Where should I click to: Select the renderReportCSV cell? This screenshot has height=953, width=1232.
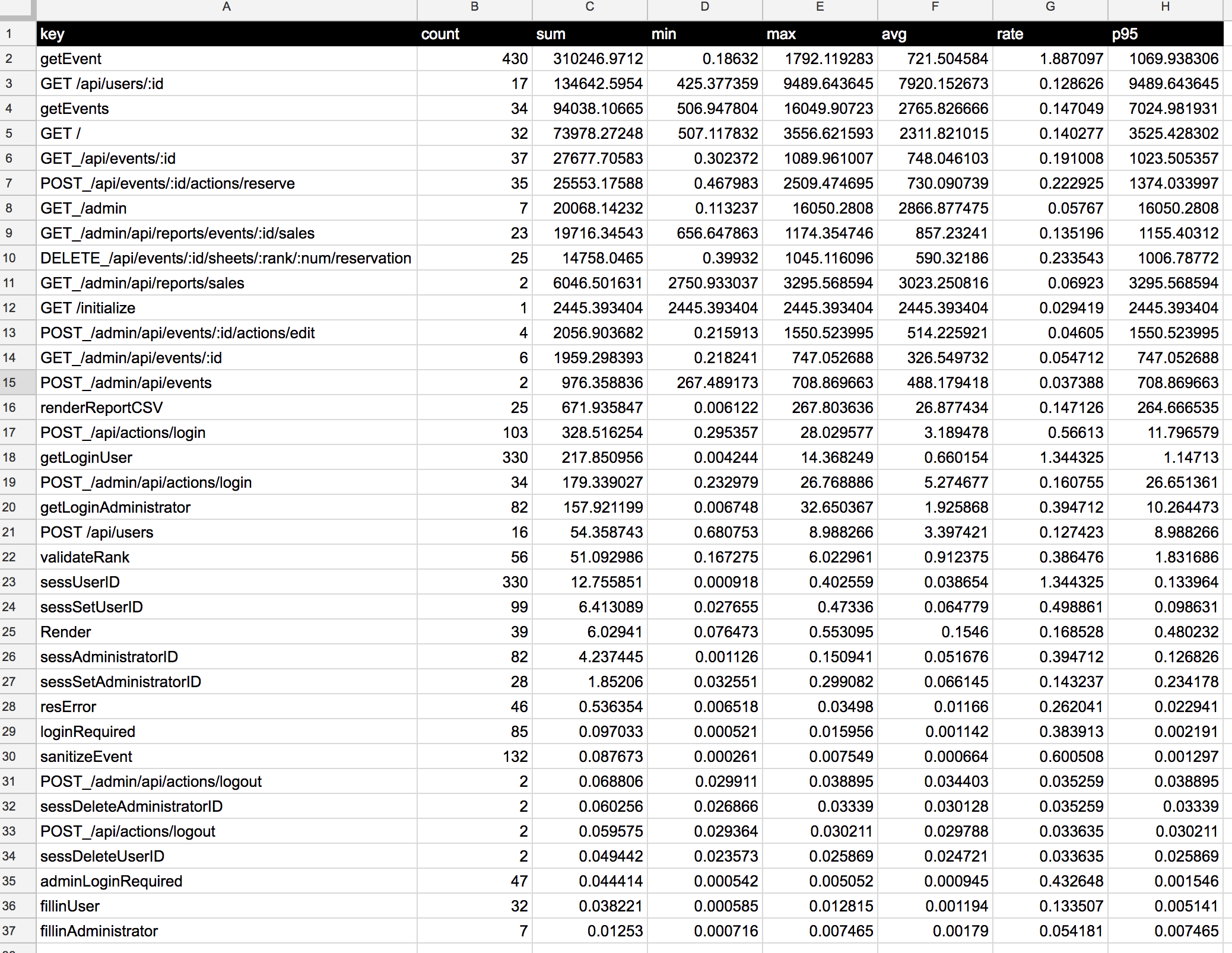(226, 408)
